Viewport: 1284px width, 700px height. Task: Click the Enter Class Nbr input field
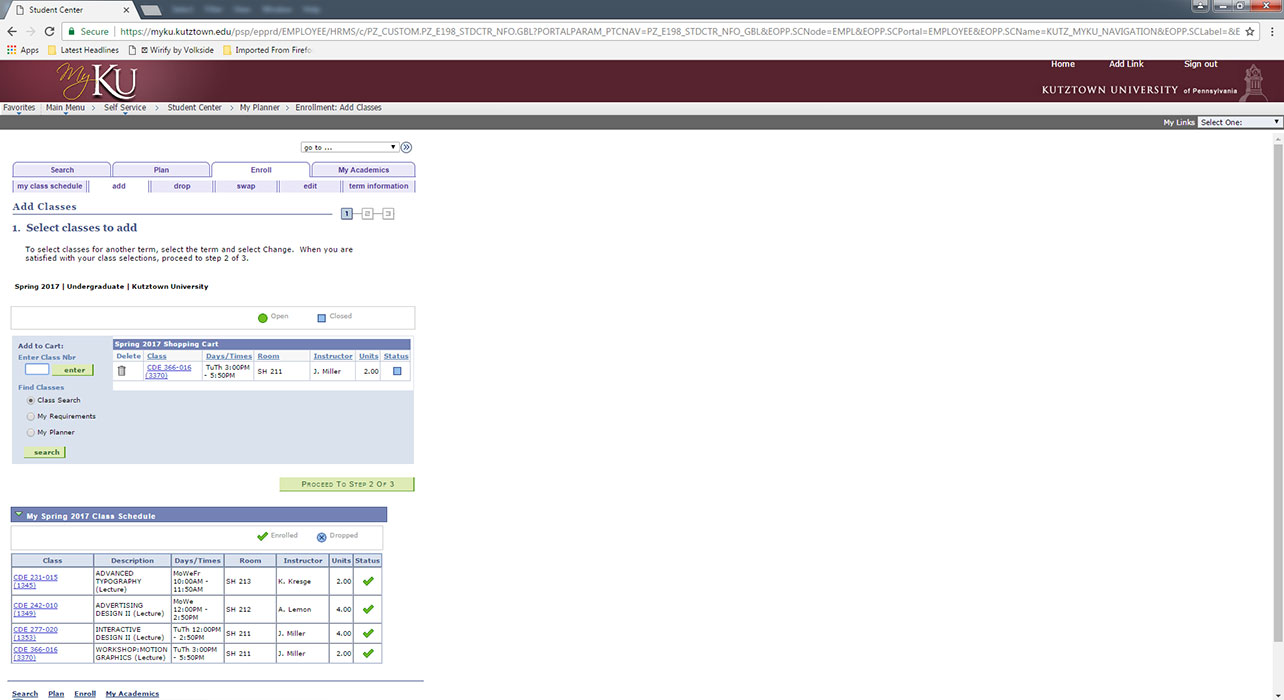(x=37, y=370)
